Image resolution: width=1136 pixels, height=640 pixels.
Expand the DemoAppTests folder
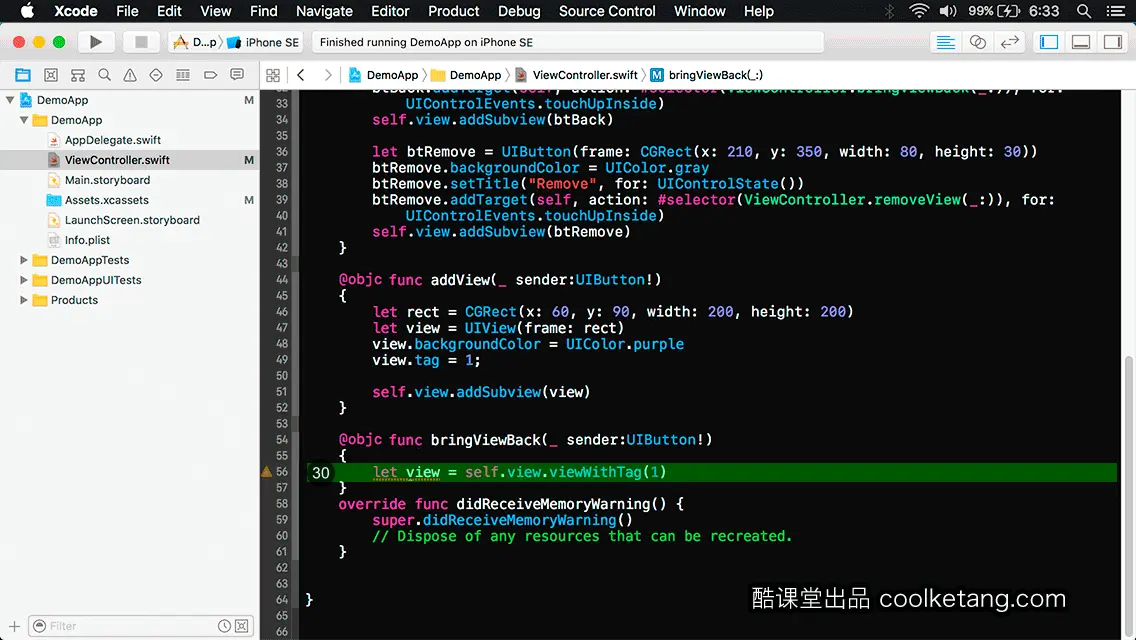(24, 260)
